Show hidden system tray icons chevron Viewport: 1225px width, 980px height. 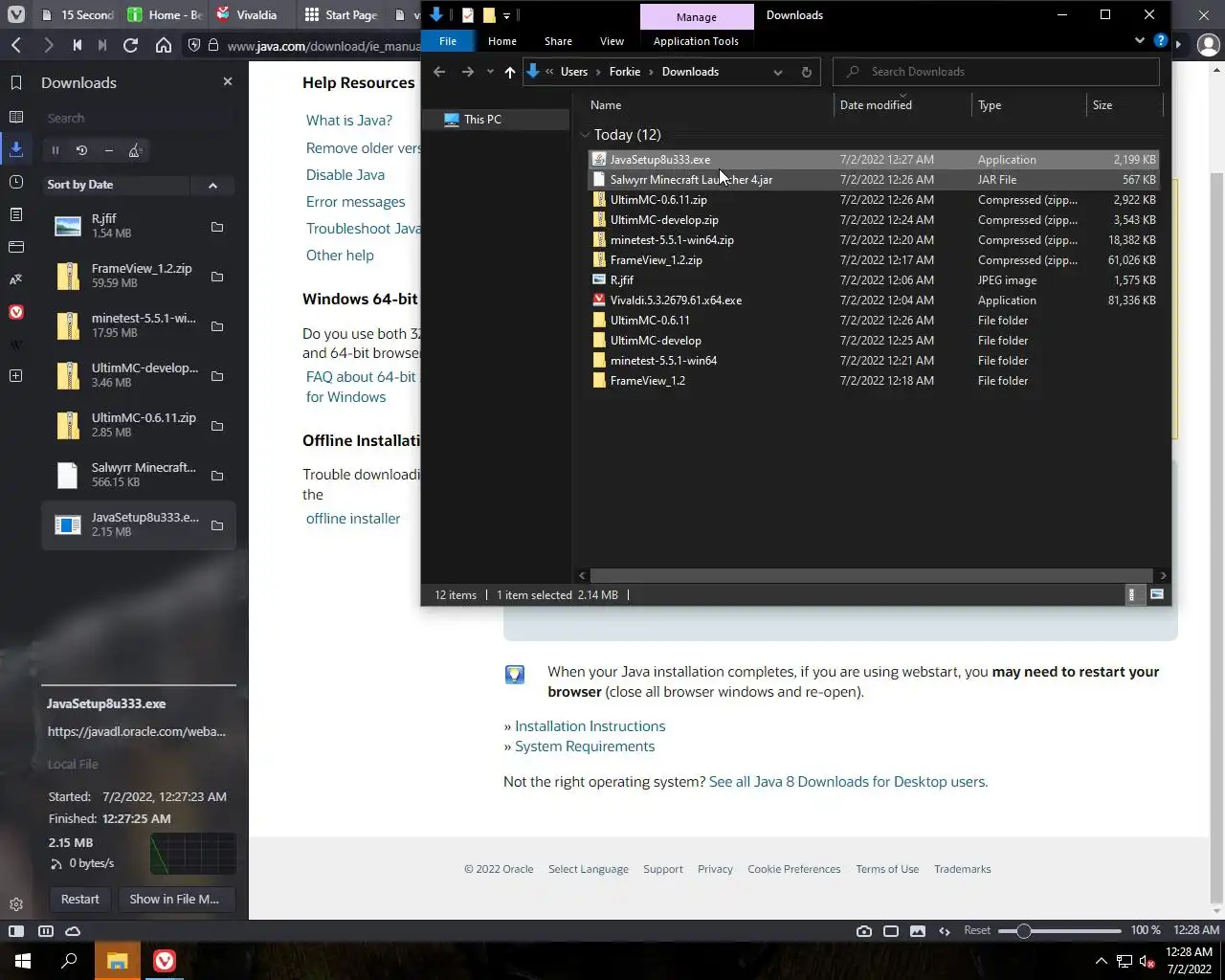[x=1101, y=961]
